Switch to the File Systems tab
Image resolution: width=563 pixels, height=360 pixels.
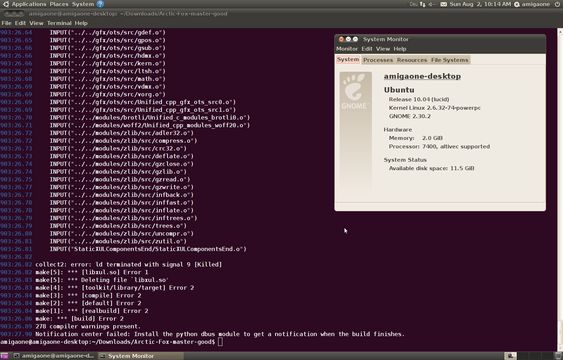450,60
